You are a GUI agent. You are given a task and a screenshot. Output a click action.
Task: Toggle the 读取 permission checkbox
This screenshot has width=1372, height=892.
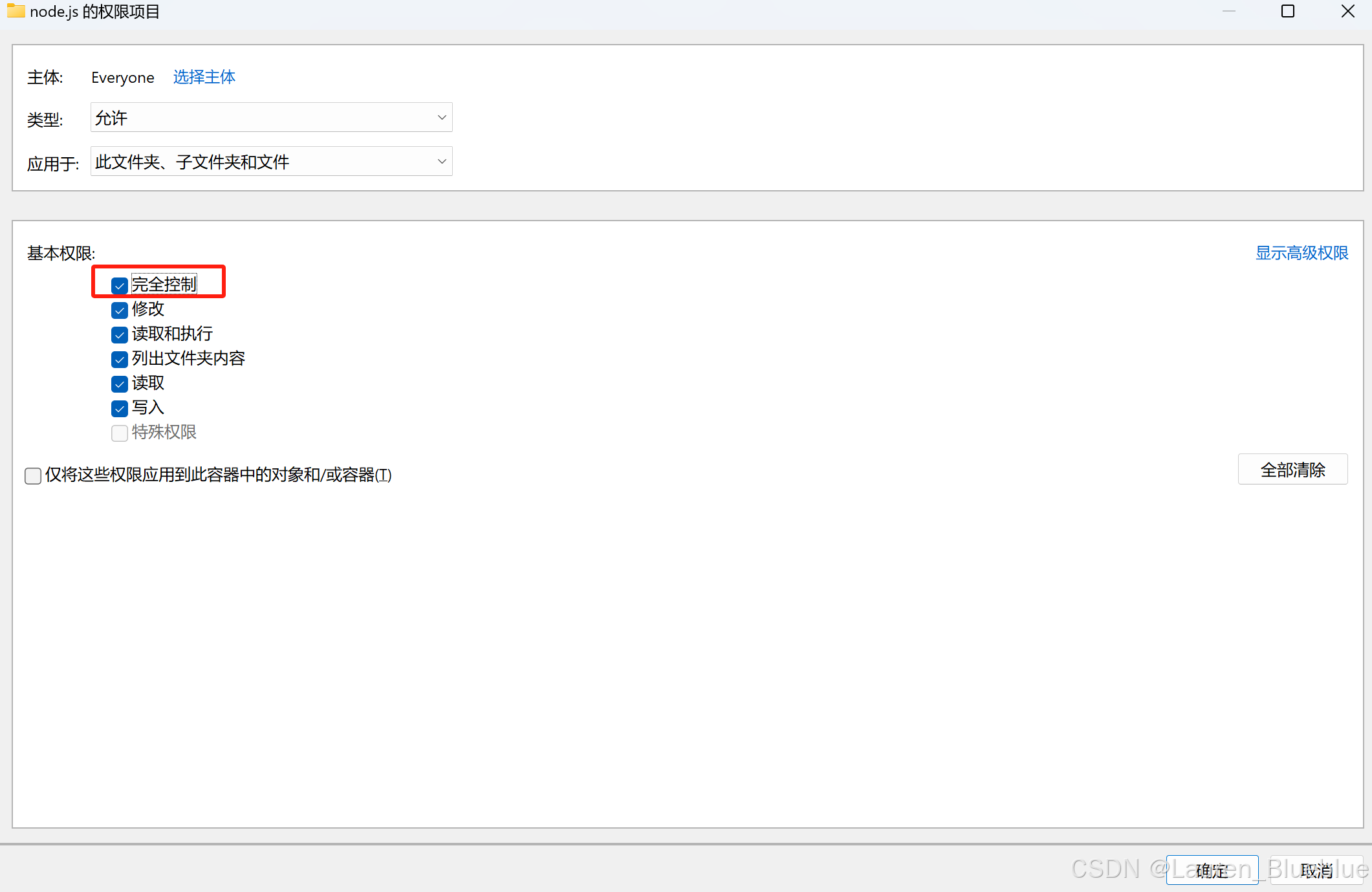pyautogui.click(x=120, y=384)
